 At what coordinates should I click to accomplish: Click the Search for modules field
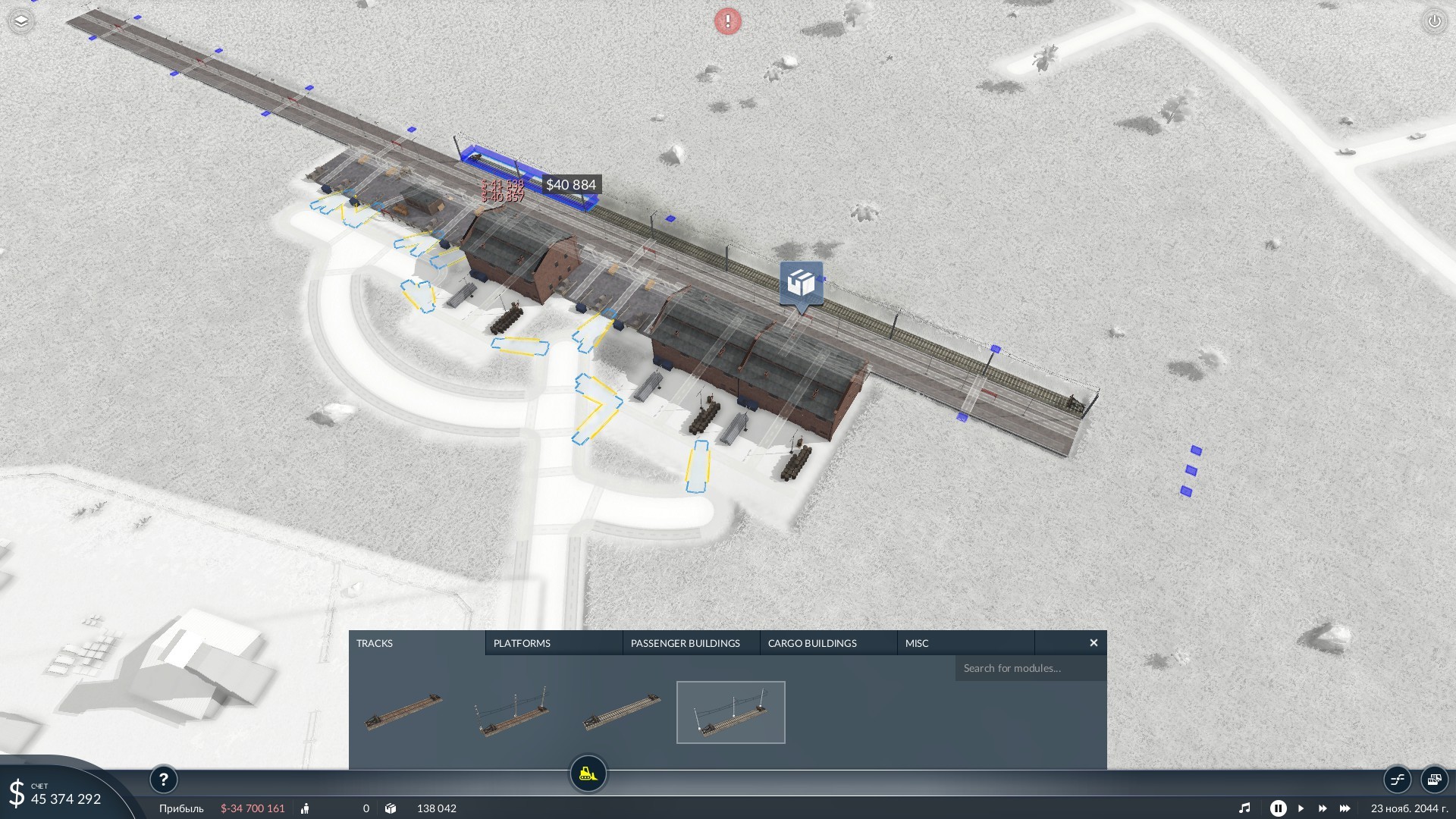pyautogui.click(x=1030, y=668)
